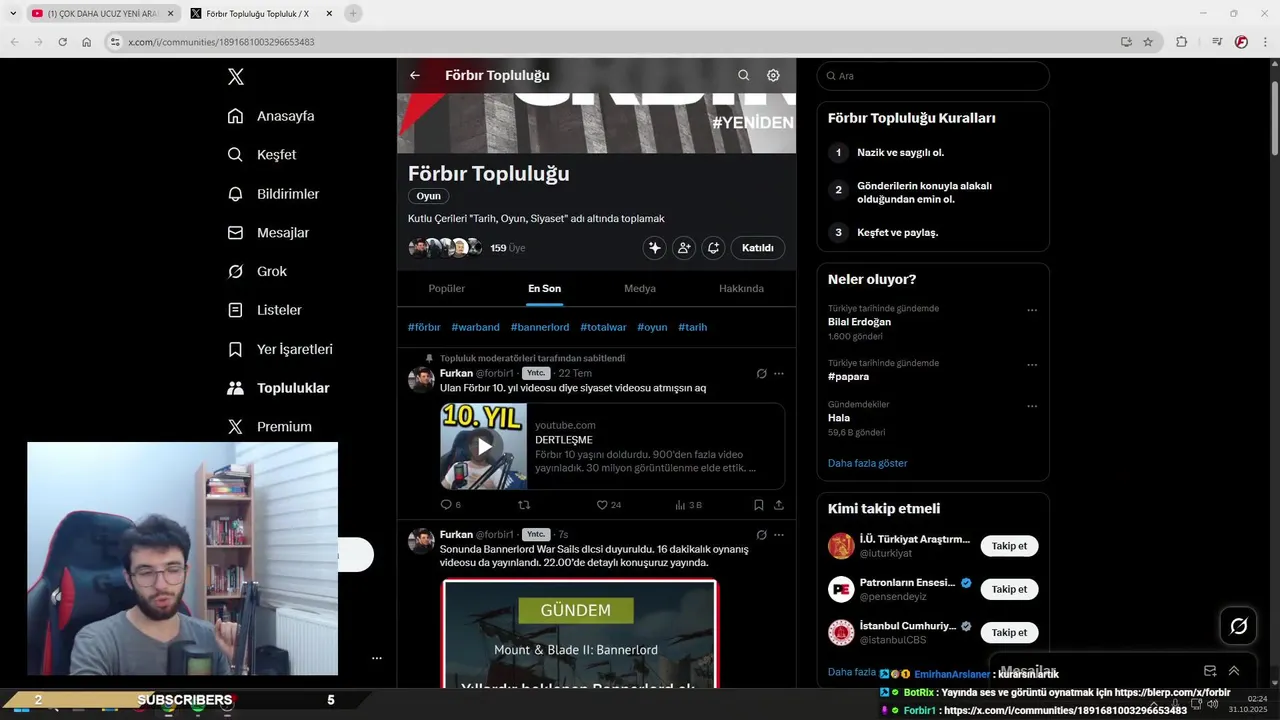Click Grok icon on Bannerlord War Sails post
This screenshot has width=1280, height=720.
click(x=761, y=535)
